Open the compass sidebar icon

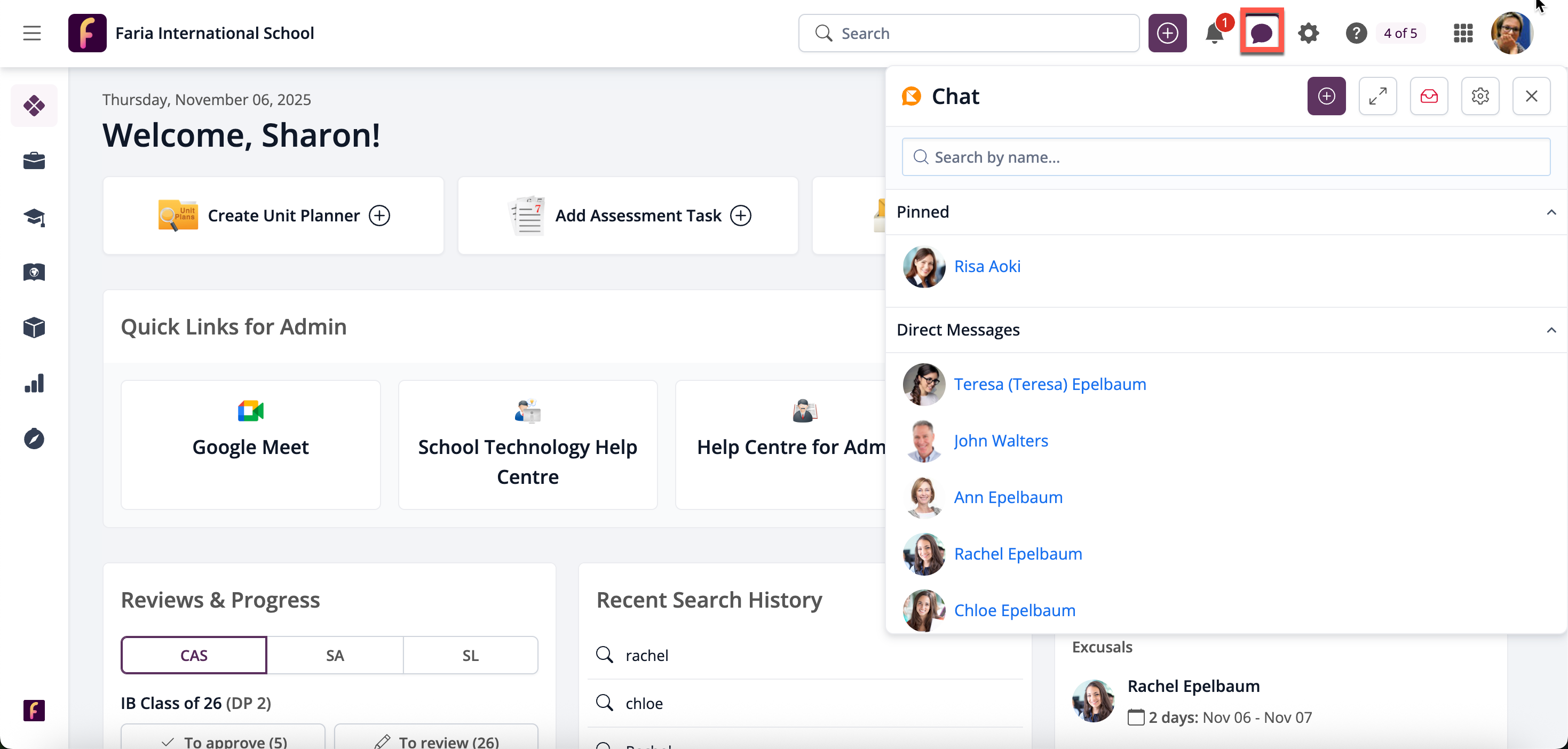click(x=34, y=439)
